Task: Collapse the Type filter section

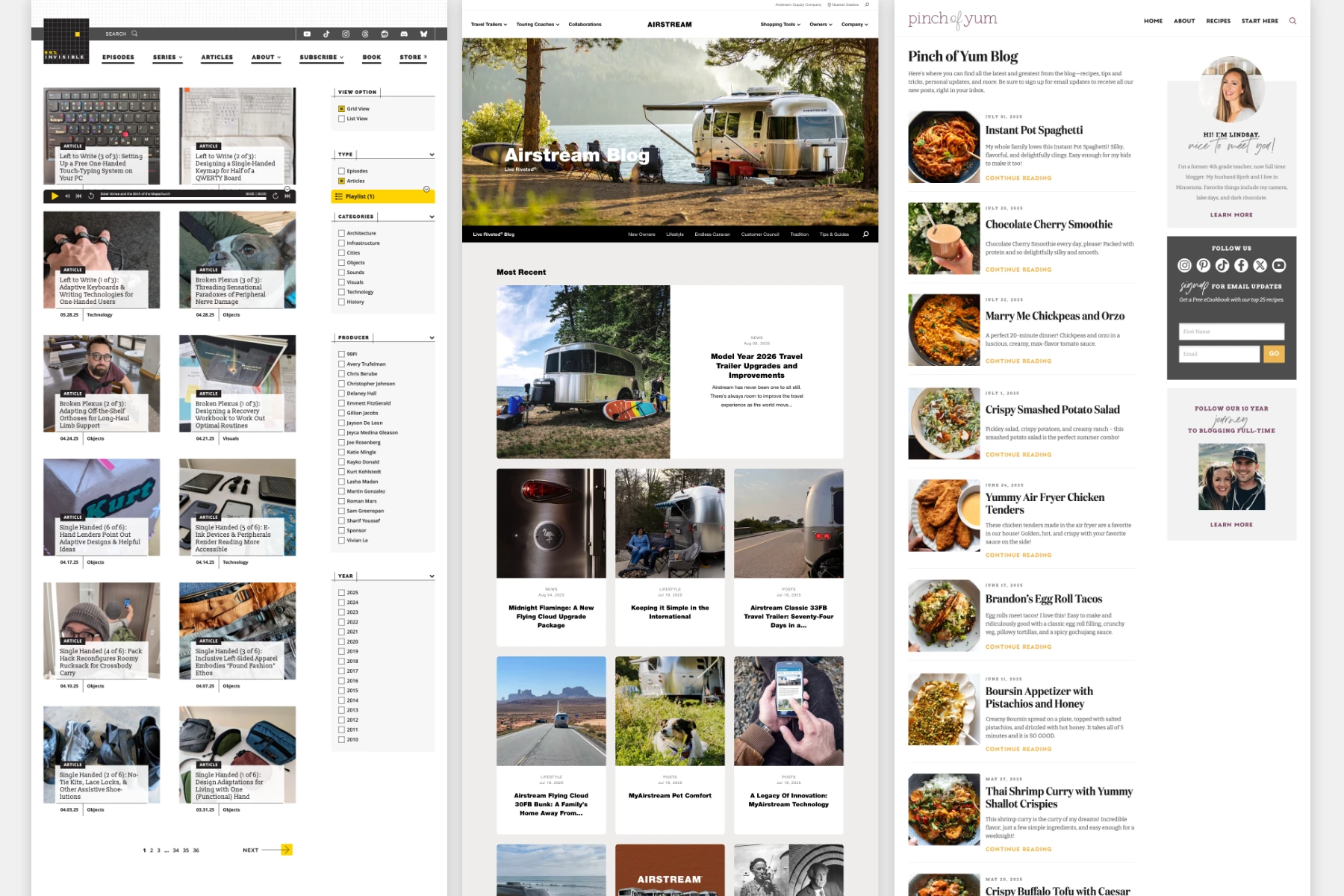Action: [432, 155]
